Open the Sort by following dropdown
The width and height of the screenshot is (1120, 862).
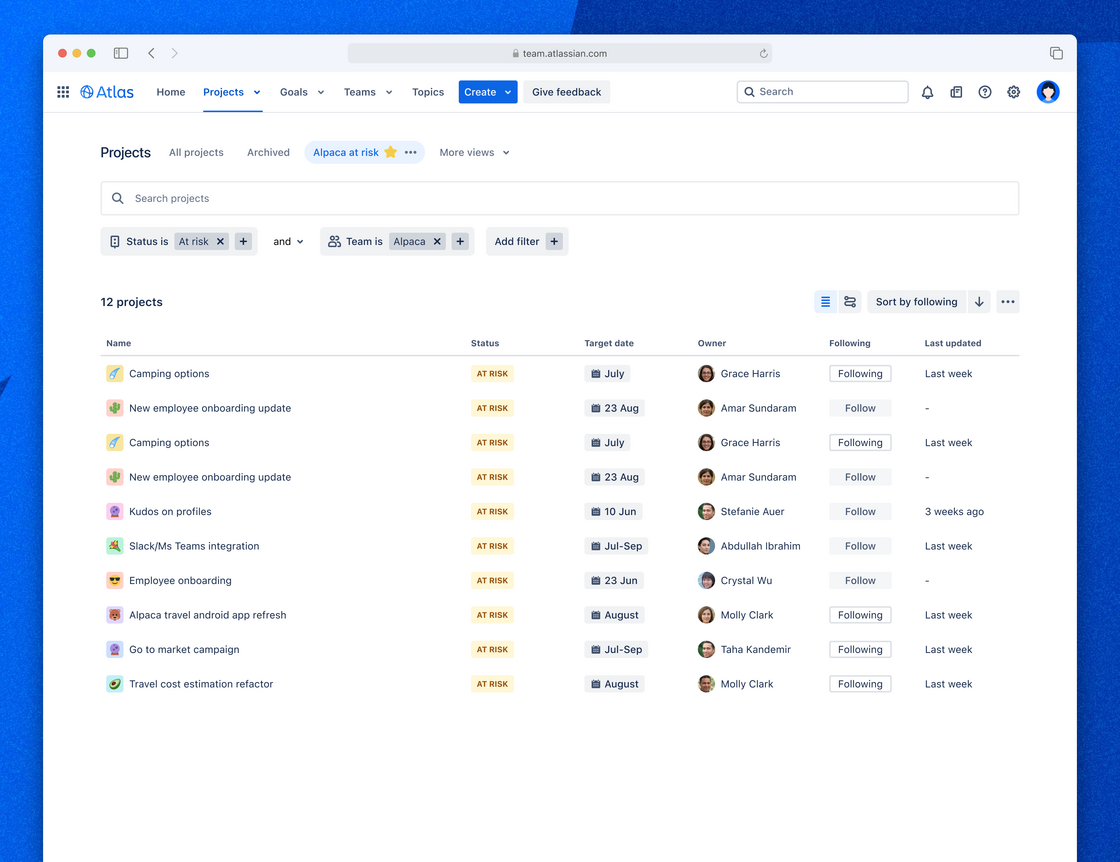coord(915,301)
